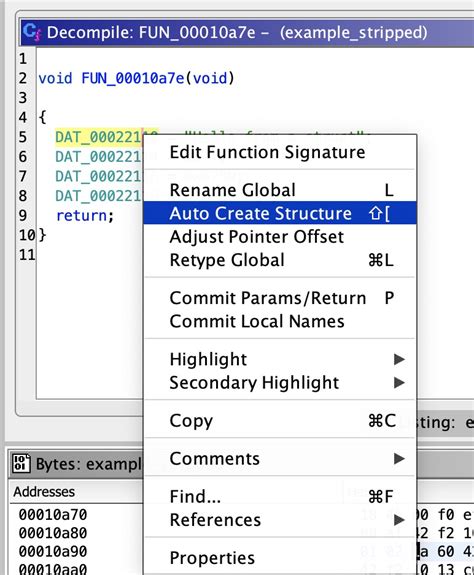Click DAT_000221 variable on line 6
The image size is (474, 575).
[98, 157]
